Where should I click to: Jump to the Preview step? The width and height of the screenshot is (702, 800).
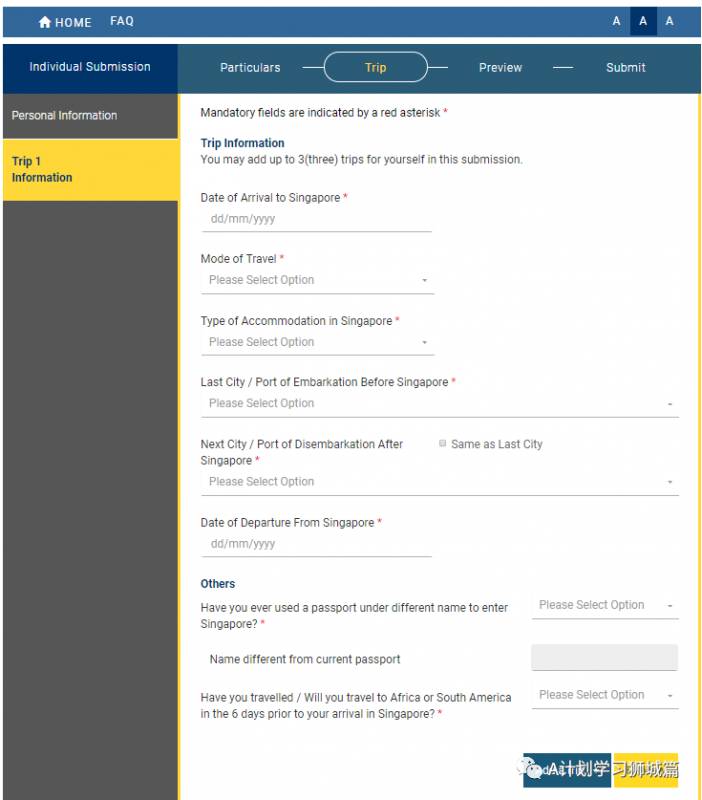pyautogui.click(x=500, y=68)
